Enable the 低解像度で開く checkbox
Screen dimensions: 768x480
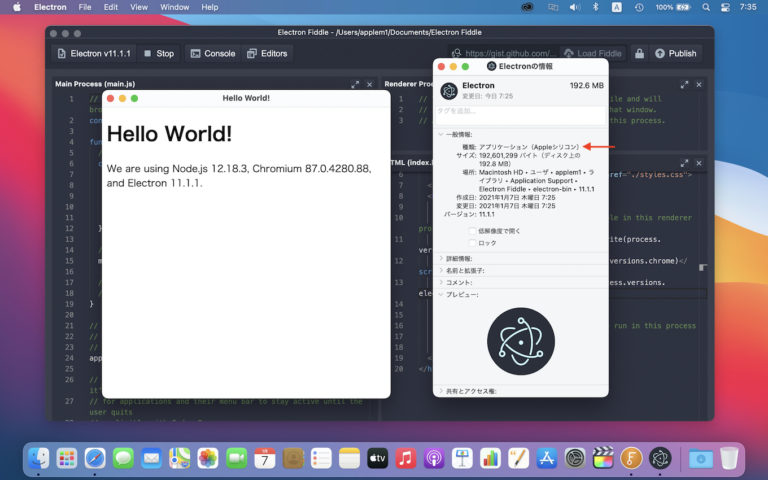pyautogui.click(x=473, y=230)
